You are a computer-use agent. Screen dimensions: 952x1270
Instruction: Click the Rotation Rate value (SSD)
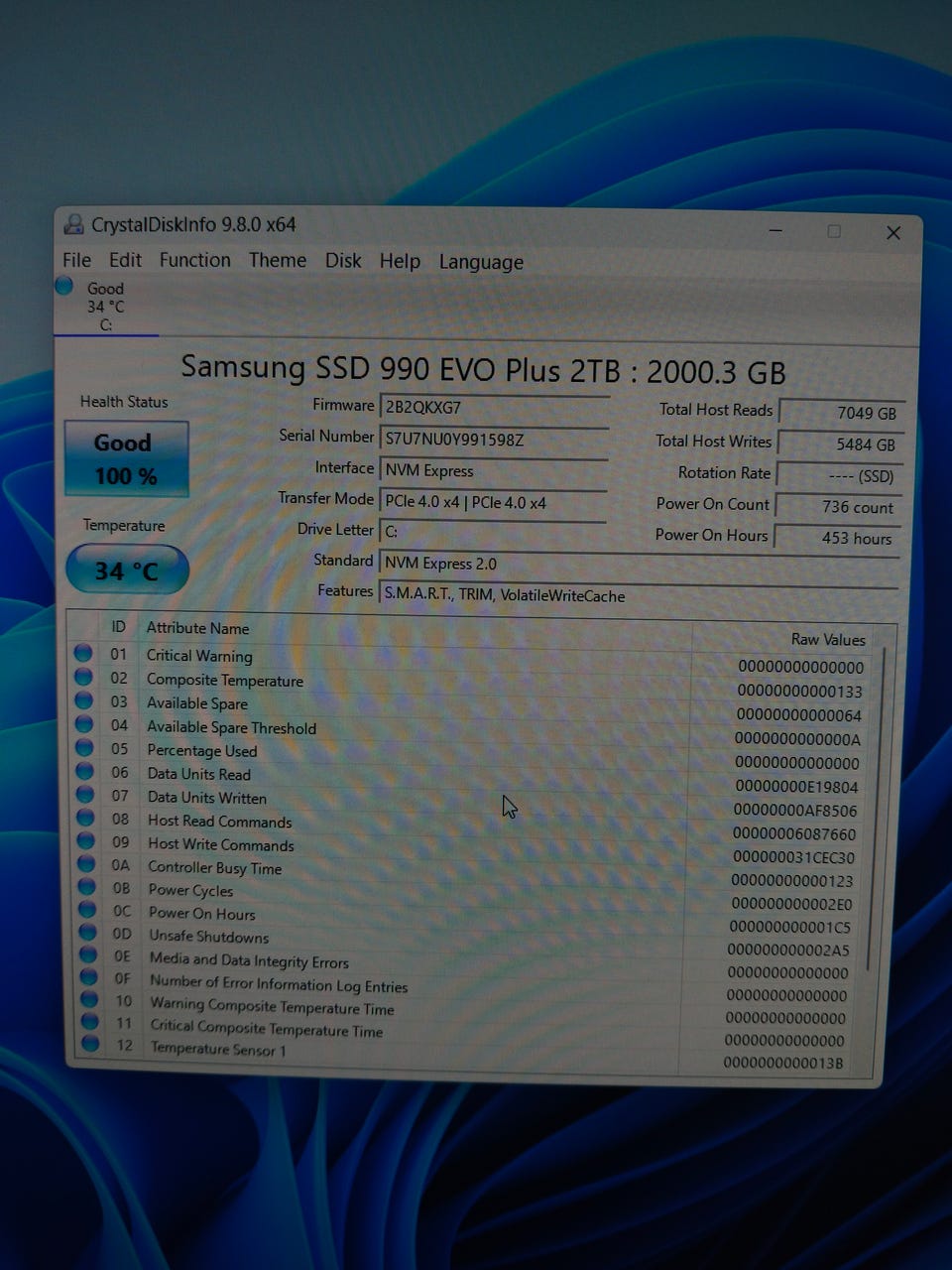point(839,476)
